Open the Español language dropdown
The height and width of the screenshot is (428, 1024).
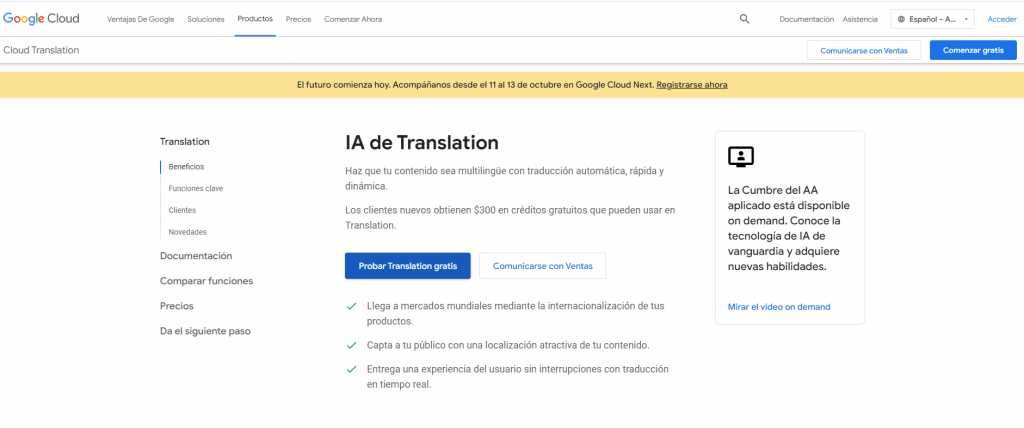click(932, 19)
